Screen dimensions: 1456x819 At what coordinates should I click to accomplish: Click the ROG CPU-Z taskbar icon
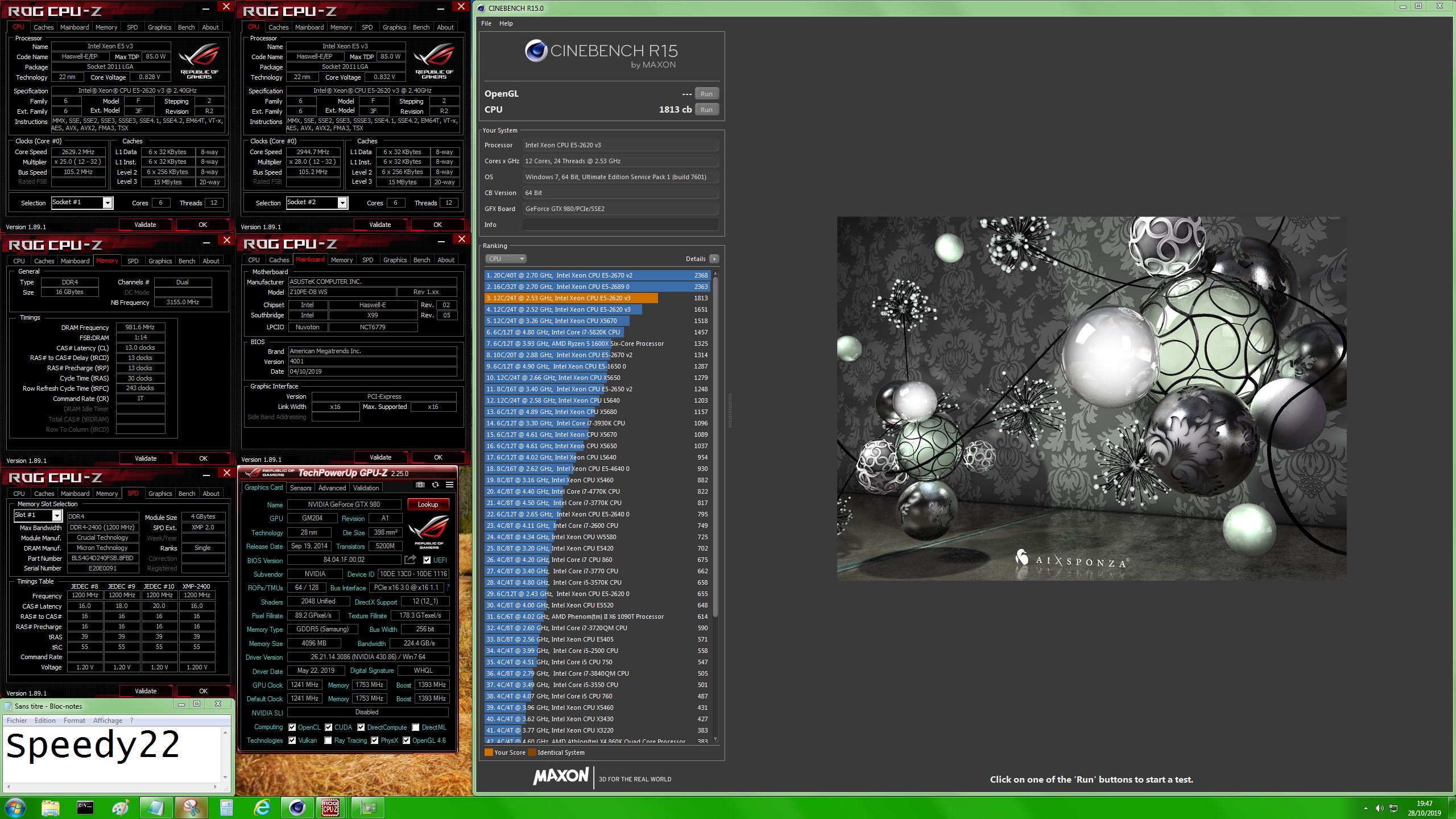[x=330, y=808]
